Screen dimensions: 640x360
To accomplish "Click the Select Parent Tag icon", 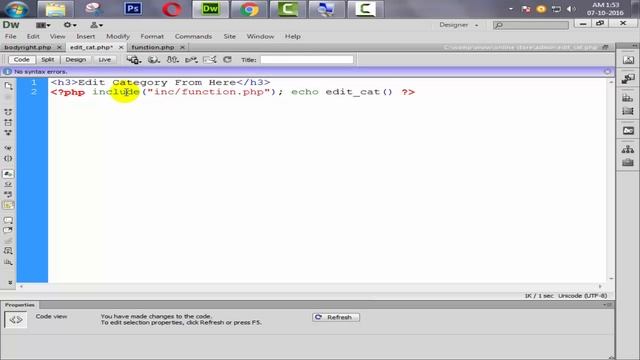I will click(x=8, y=148).
